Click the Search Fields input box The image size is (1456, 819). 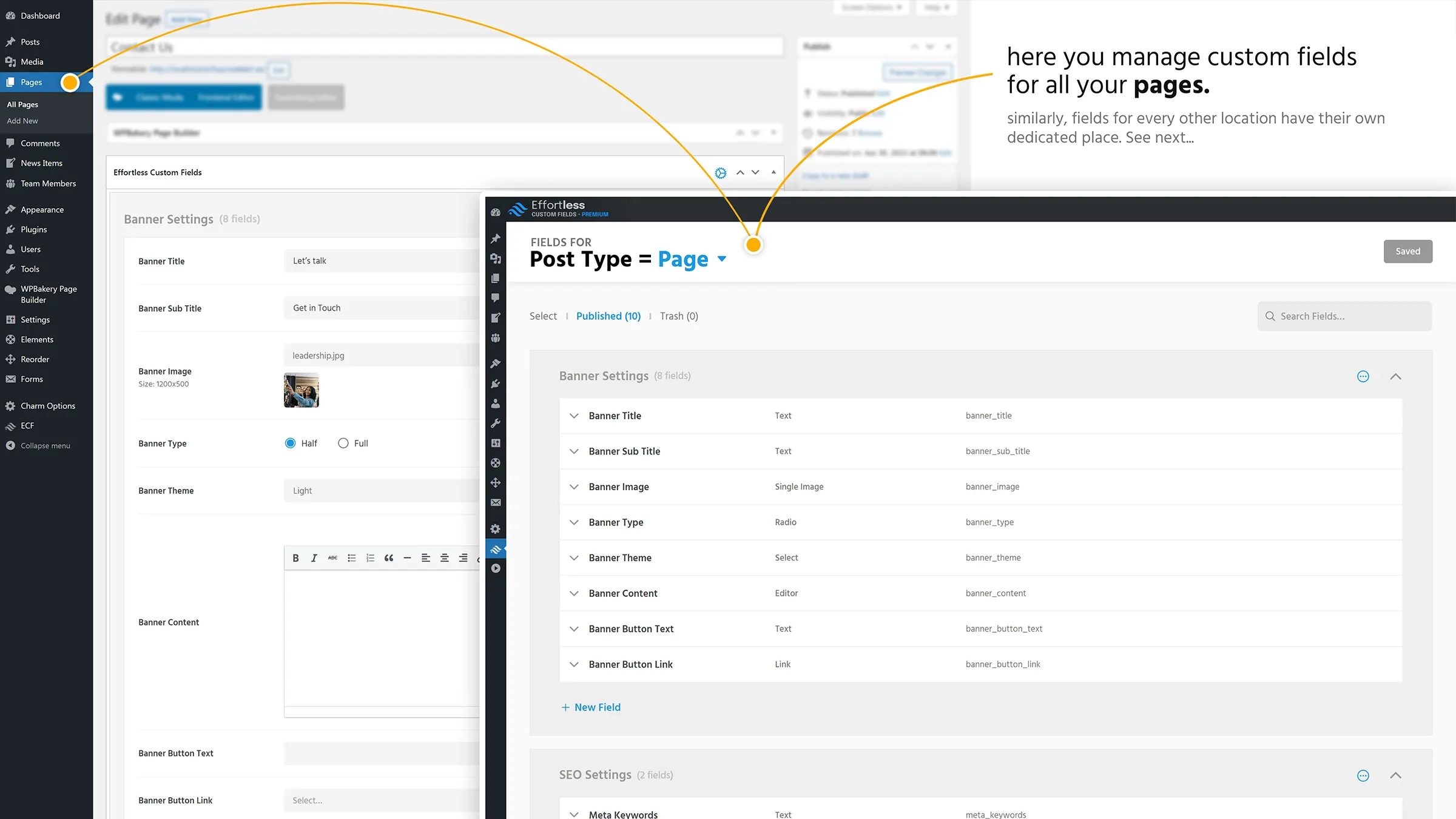[x=1344, y=315]
